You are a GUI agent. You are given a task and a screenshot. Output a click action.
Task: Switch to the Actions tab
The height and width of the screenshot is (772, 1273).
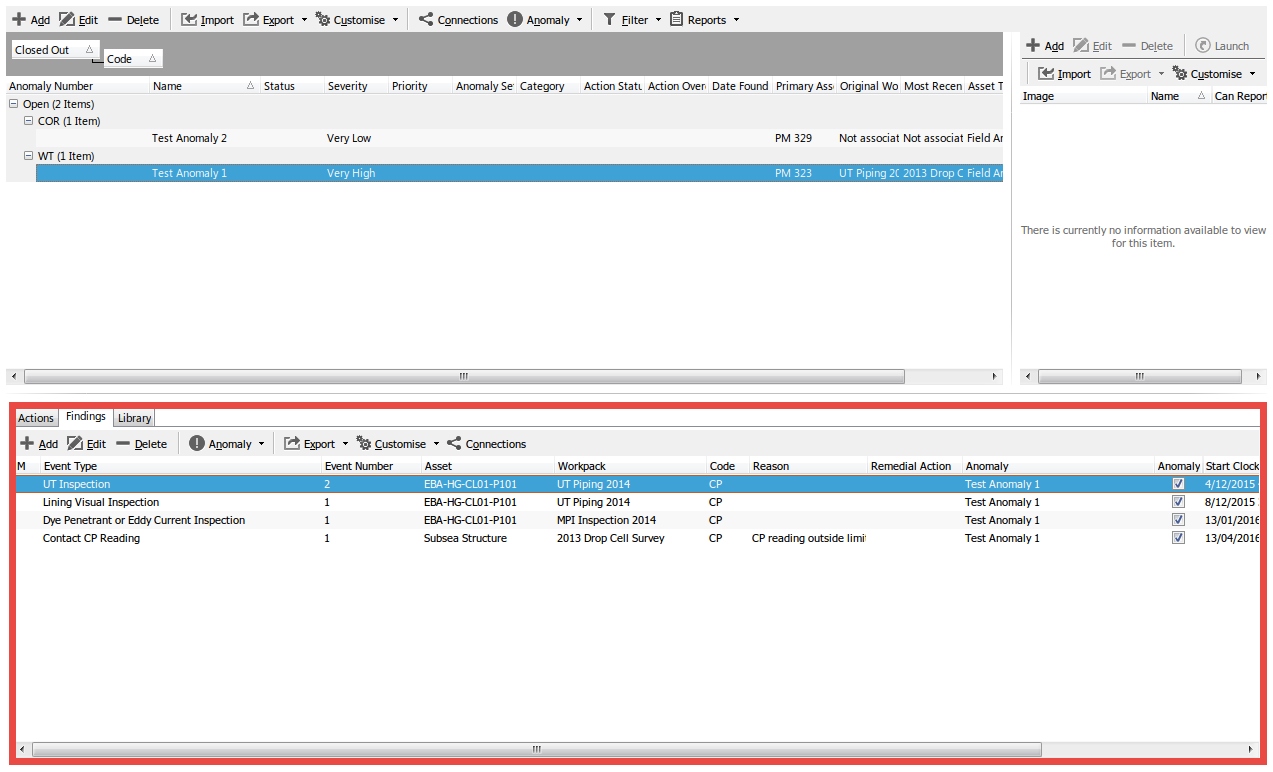tap(36, 418)
